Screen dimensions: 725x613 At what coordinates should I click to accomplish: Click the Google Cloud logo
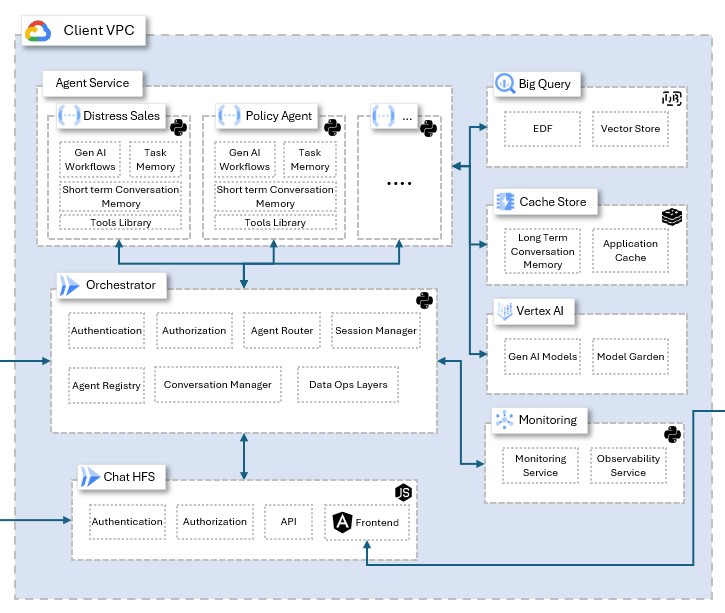[38, 31]
